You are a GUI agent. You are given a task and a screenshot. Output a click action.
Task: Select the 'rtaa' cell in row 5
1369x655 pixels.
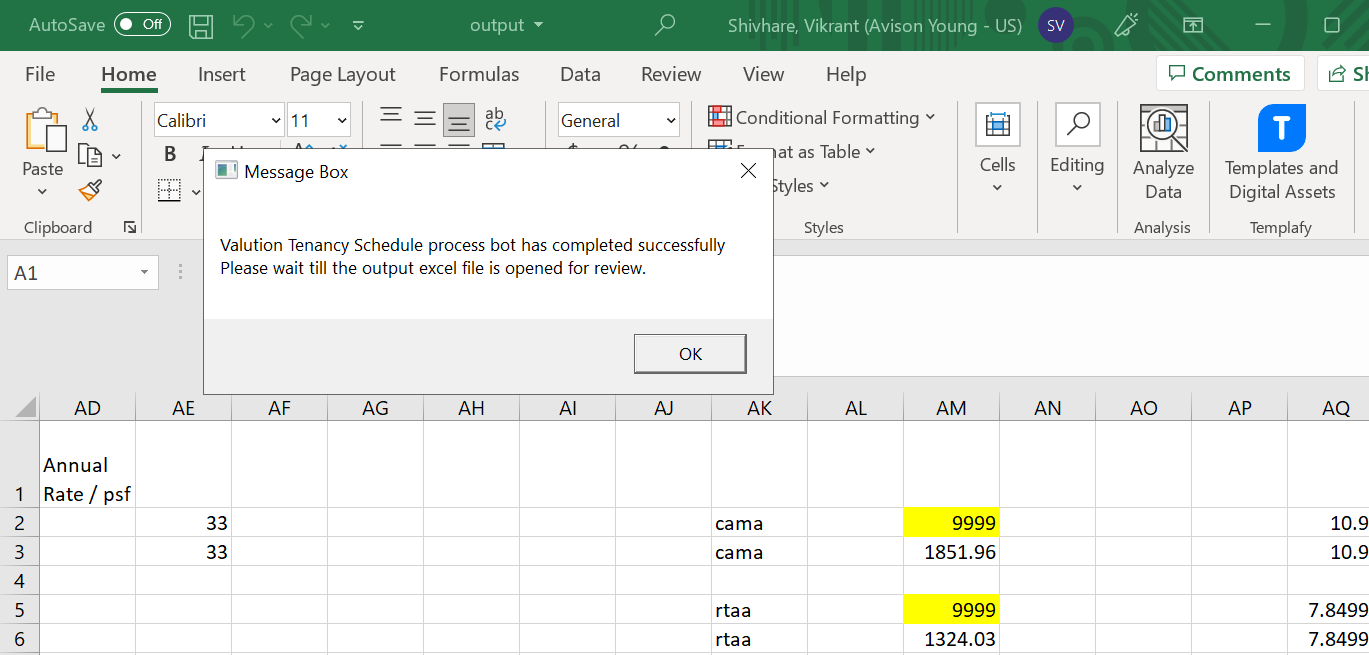[x=759, y=610]
